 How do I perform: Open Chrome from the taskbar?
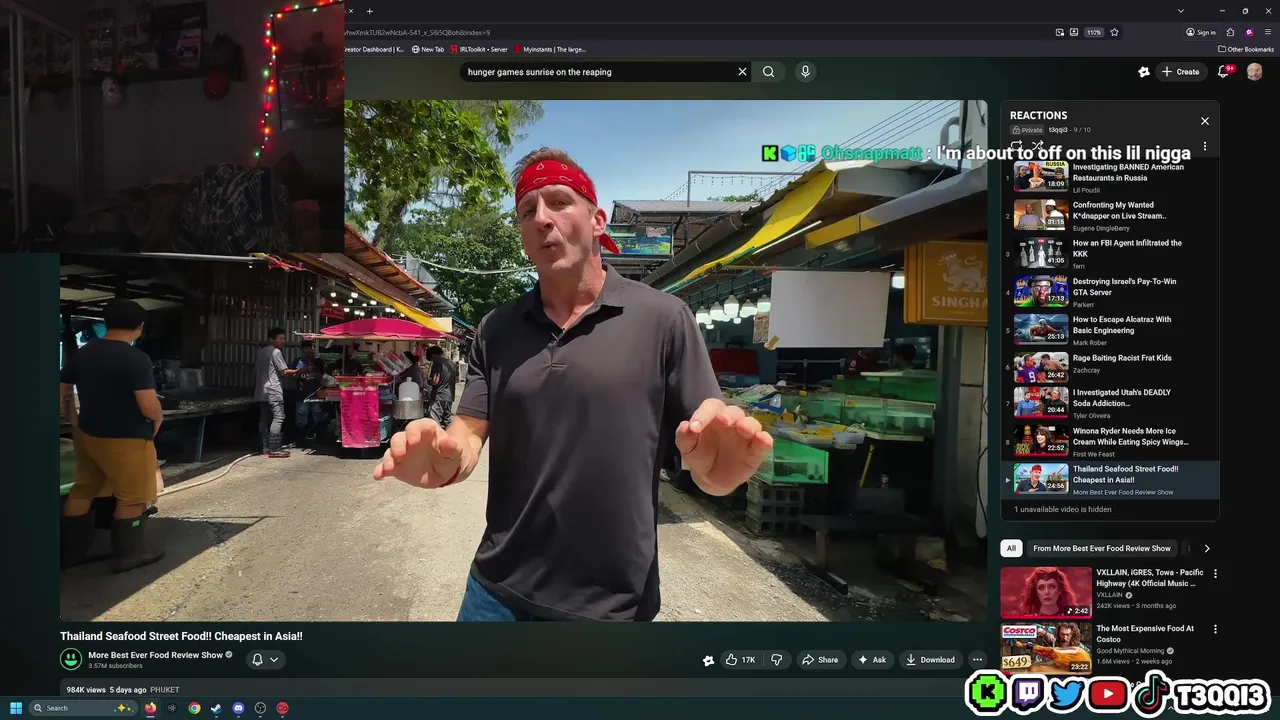(194, 708)
